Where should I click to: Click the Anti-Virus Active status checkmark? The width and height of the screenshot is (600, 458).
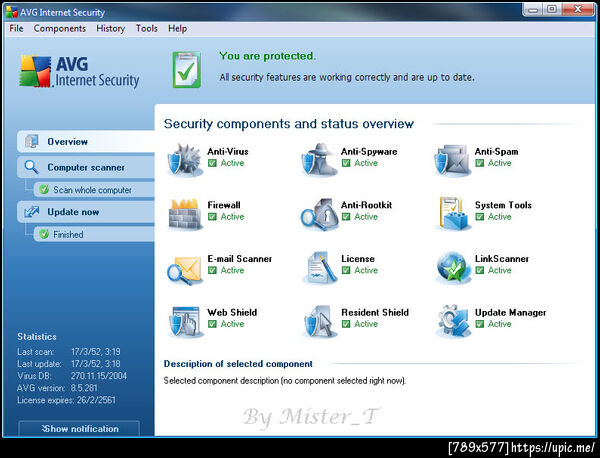pyautogui.click(x=212, y=163)
